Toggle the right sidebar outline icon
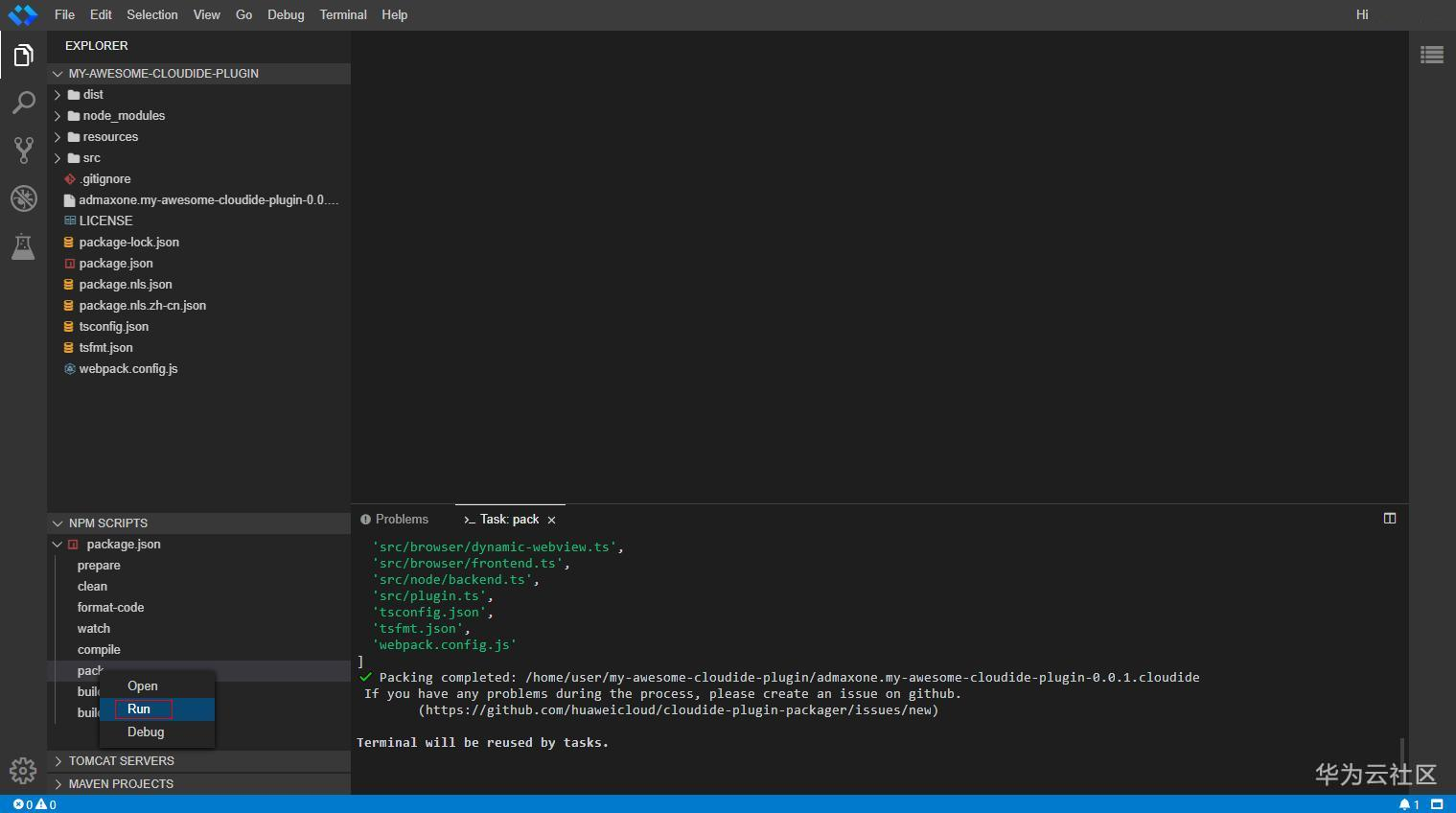This screenshot has height=813, width=1456. [1432, 56]
